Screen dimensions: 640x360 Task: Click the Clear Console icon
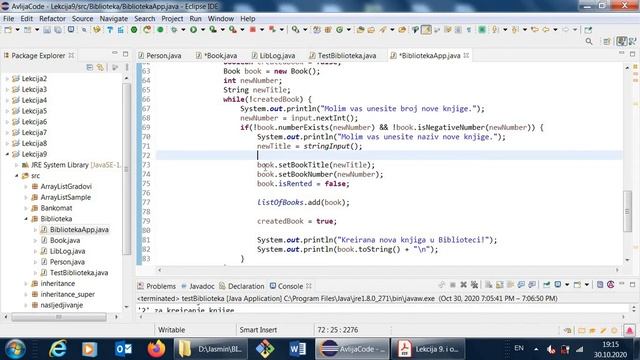[x=489, y=284]
